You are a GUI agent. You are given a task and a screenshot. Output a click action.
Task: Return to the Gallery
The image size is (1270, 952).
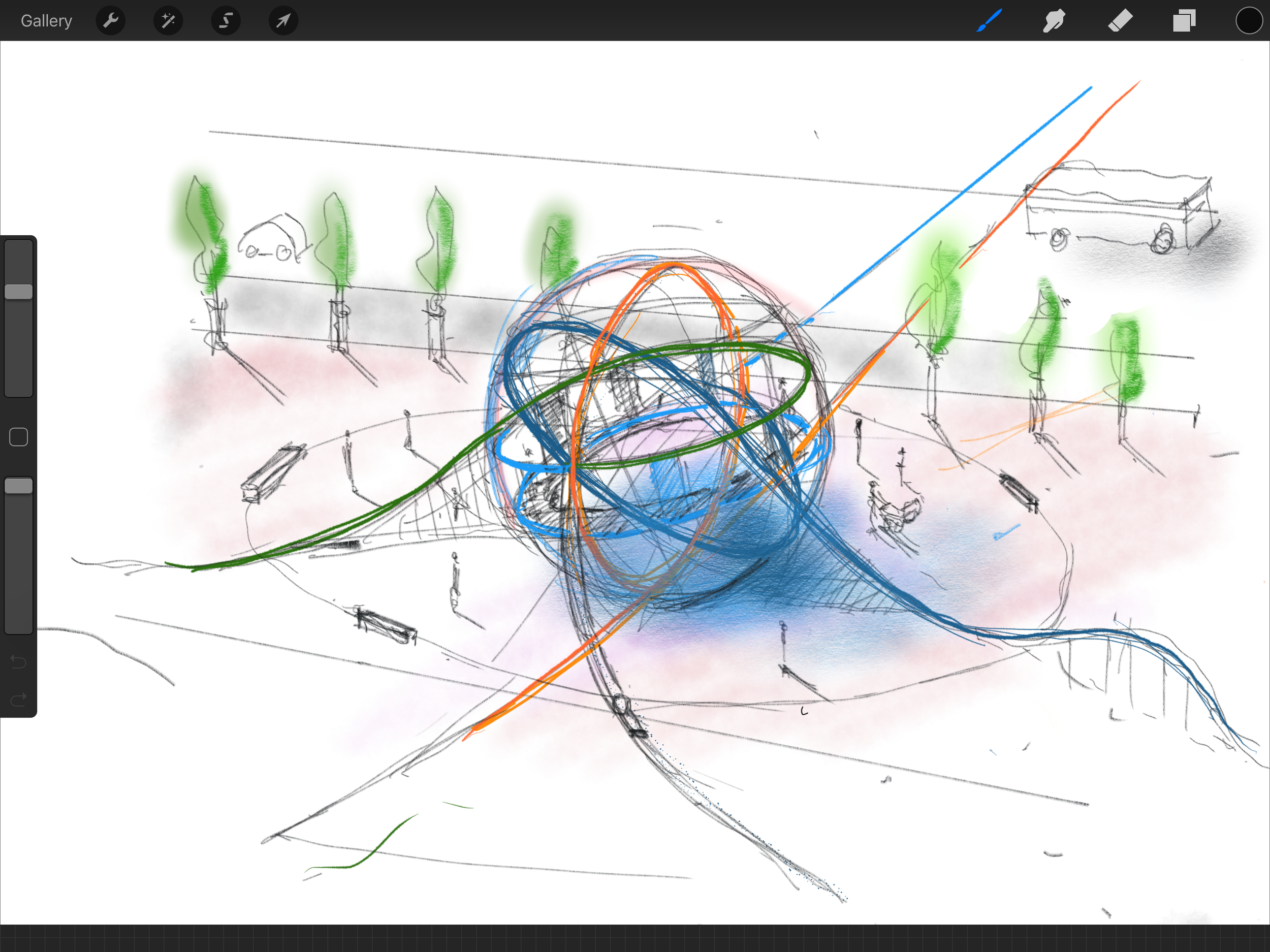46,21
